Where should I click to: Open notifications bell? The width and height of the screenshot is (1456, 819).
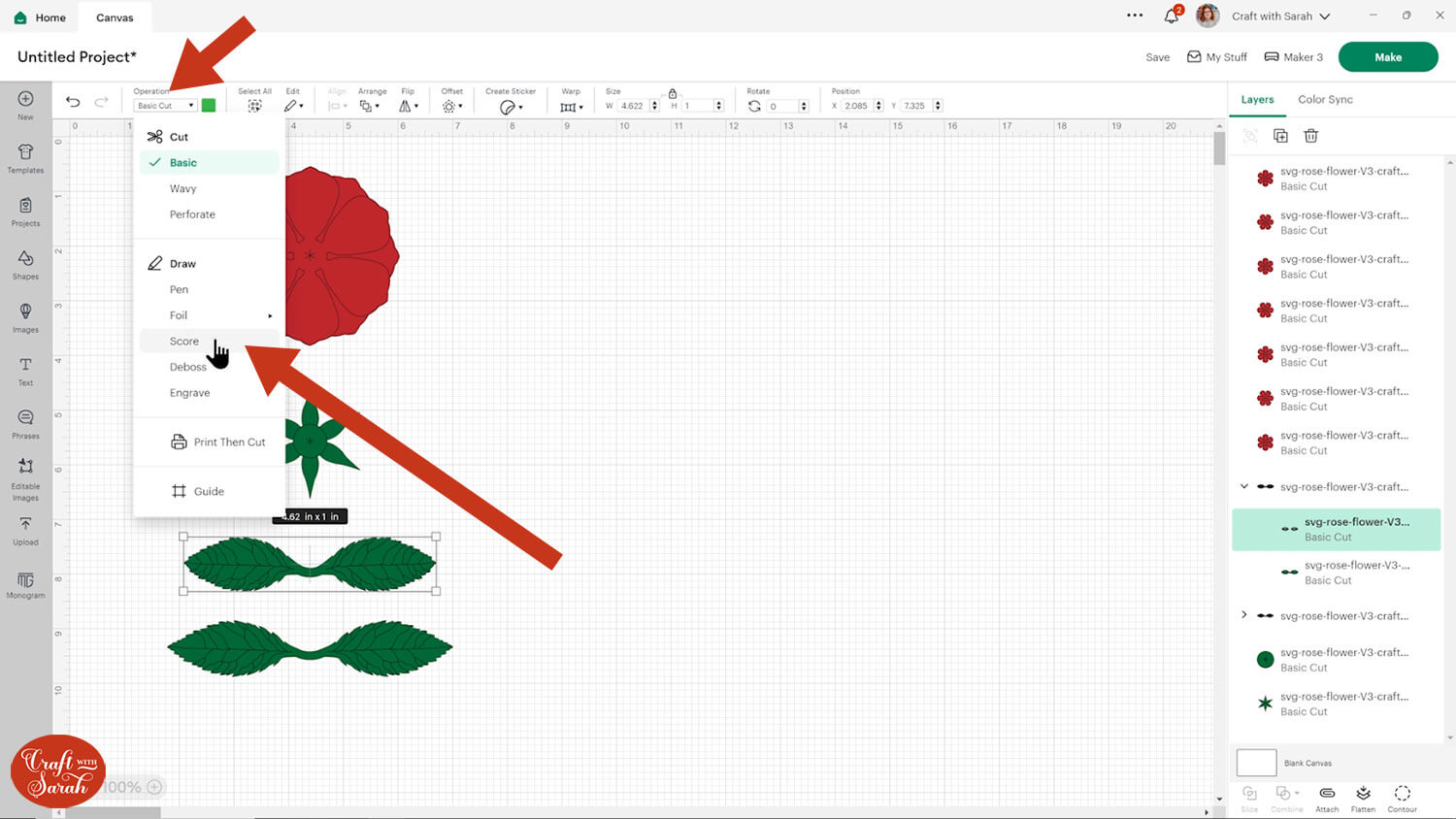click(1172, 16)
